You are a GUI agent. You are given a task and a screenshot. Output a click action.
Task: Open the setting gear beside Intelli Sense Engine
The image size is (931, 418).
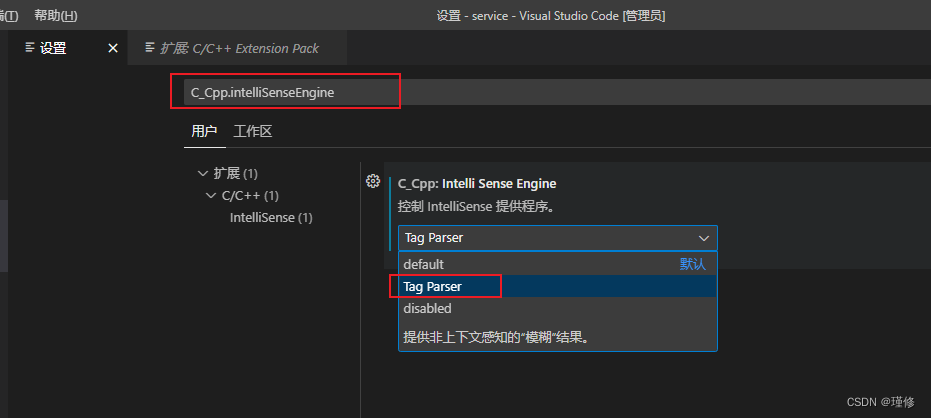click(x=373, y=181)
